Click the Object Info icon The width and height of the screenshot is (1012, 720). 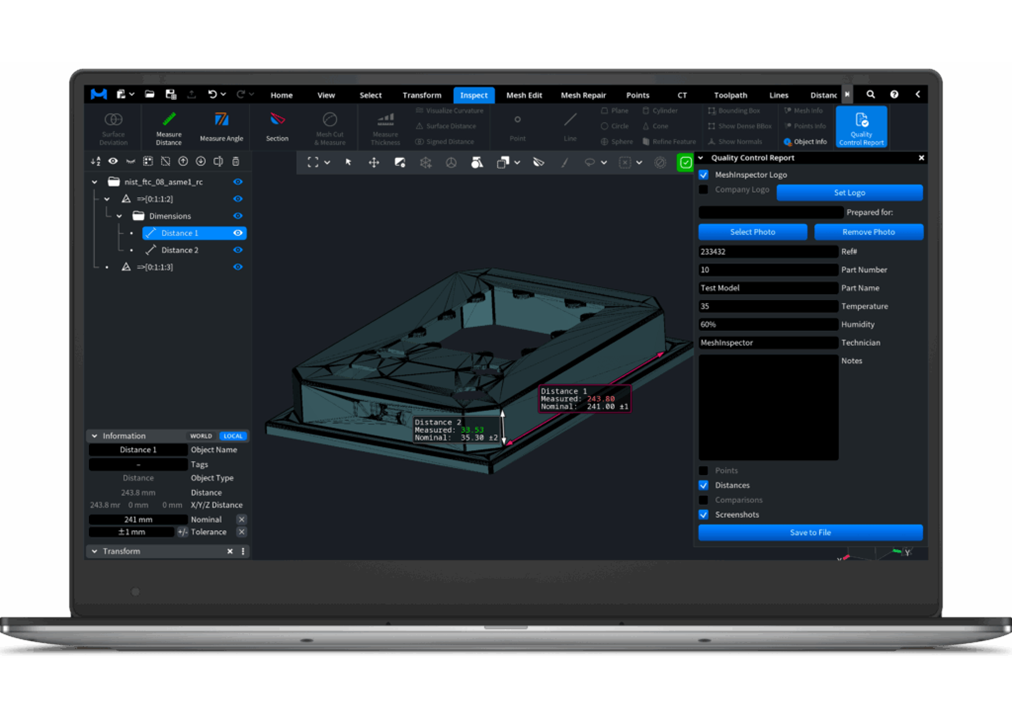(806, 142)
